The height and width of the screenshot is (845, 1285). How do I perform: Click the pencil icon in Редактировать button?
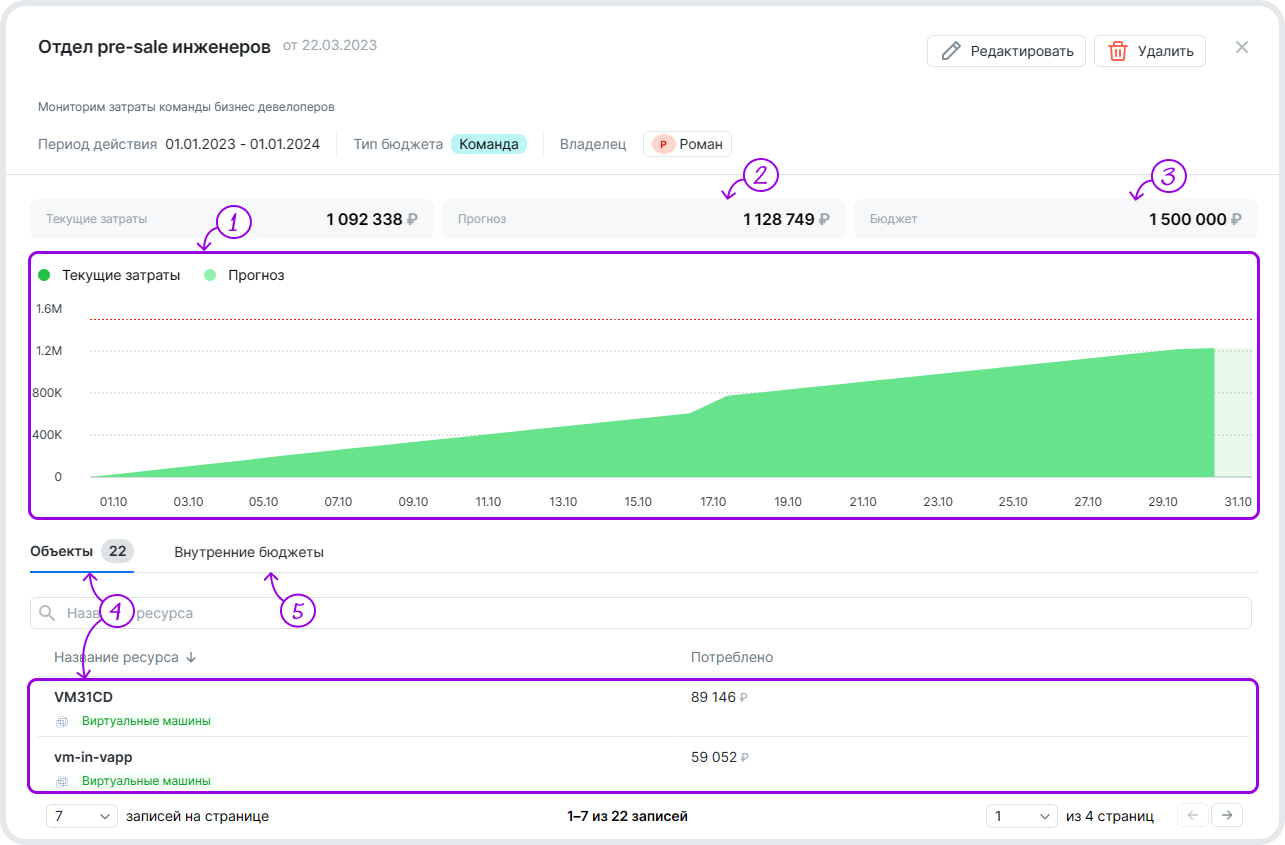click(951, 51)
